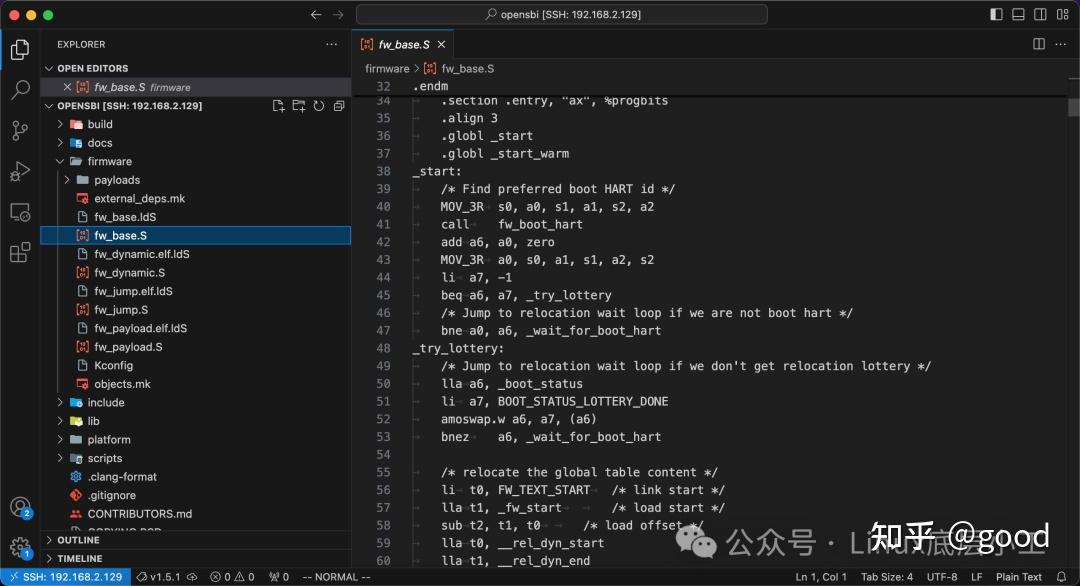
Task: Toggle the secondary side bar layout control
Action: coord(1040,14)
